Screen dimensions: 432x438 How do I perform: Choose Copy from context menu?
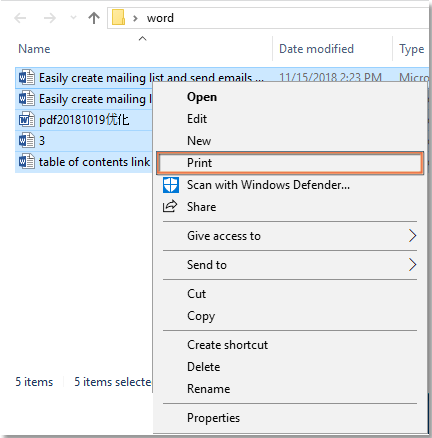290,316
